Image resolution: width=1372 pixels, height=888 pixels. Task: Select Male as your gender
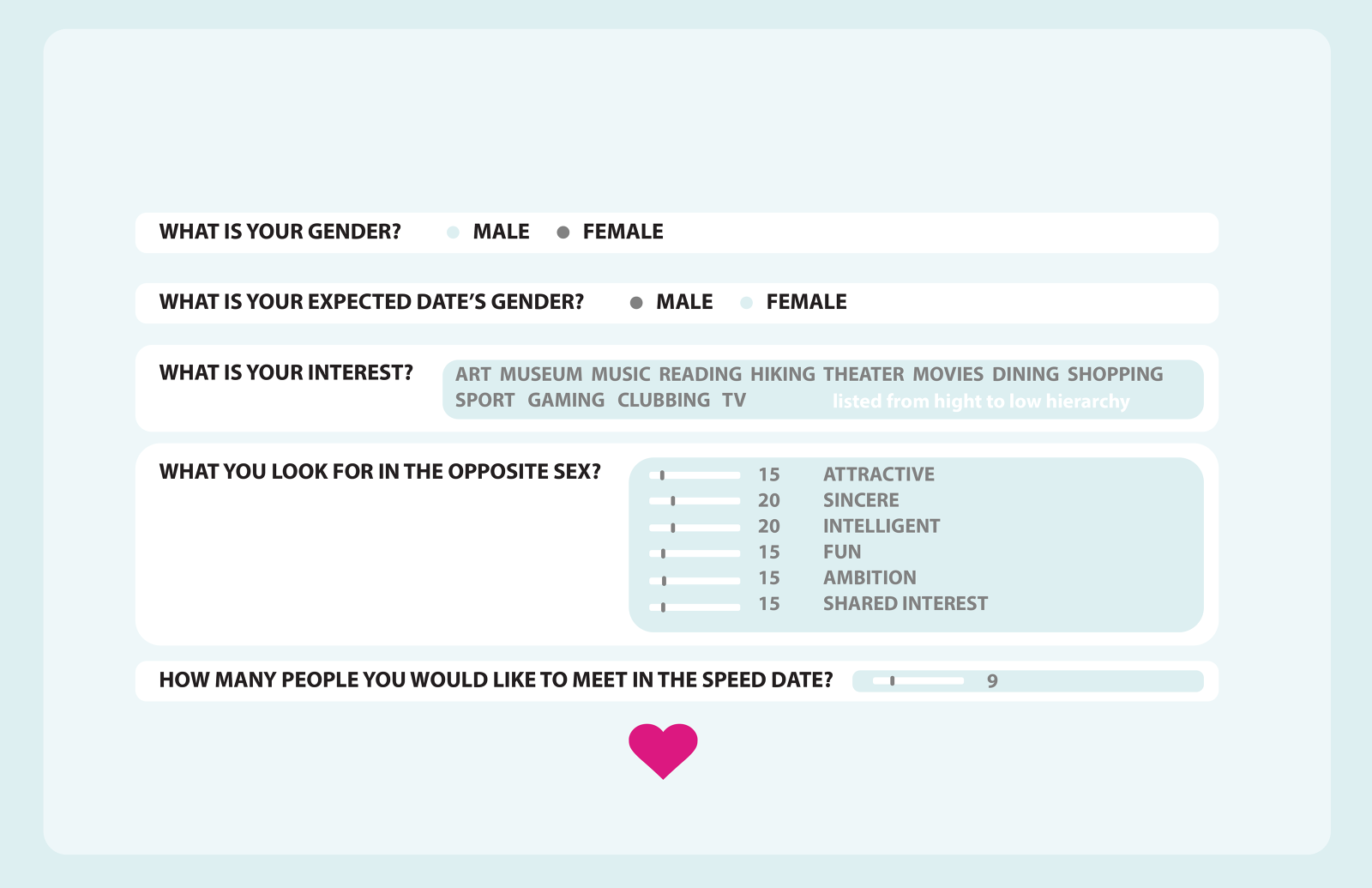[454, 233]
